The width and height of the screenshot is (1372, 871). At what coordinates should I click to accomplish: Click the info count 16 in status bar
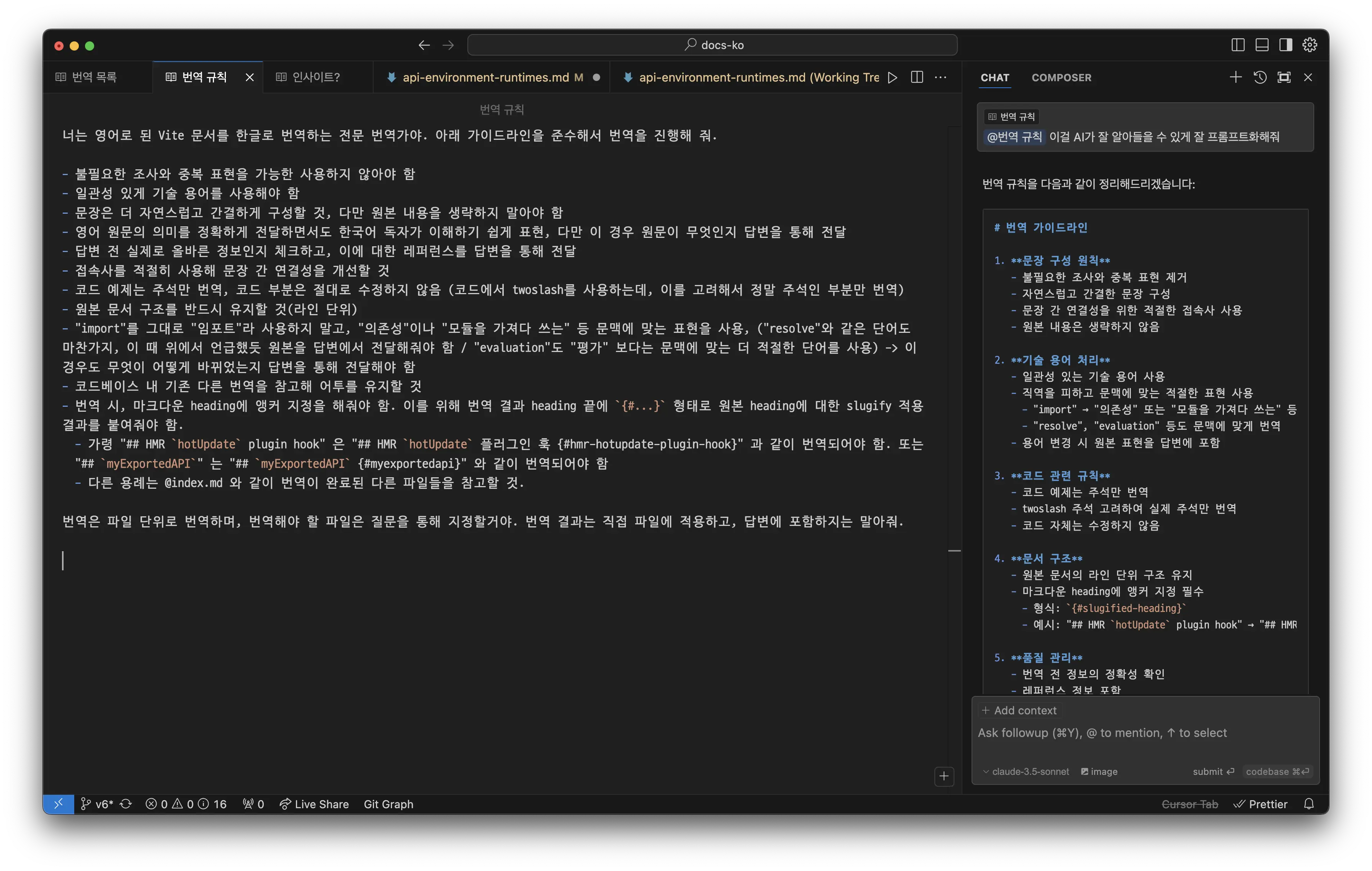click(x=212, y=804)
